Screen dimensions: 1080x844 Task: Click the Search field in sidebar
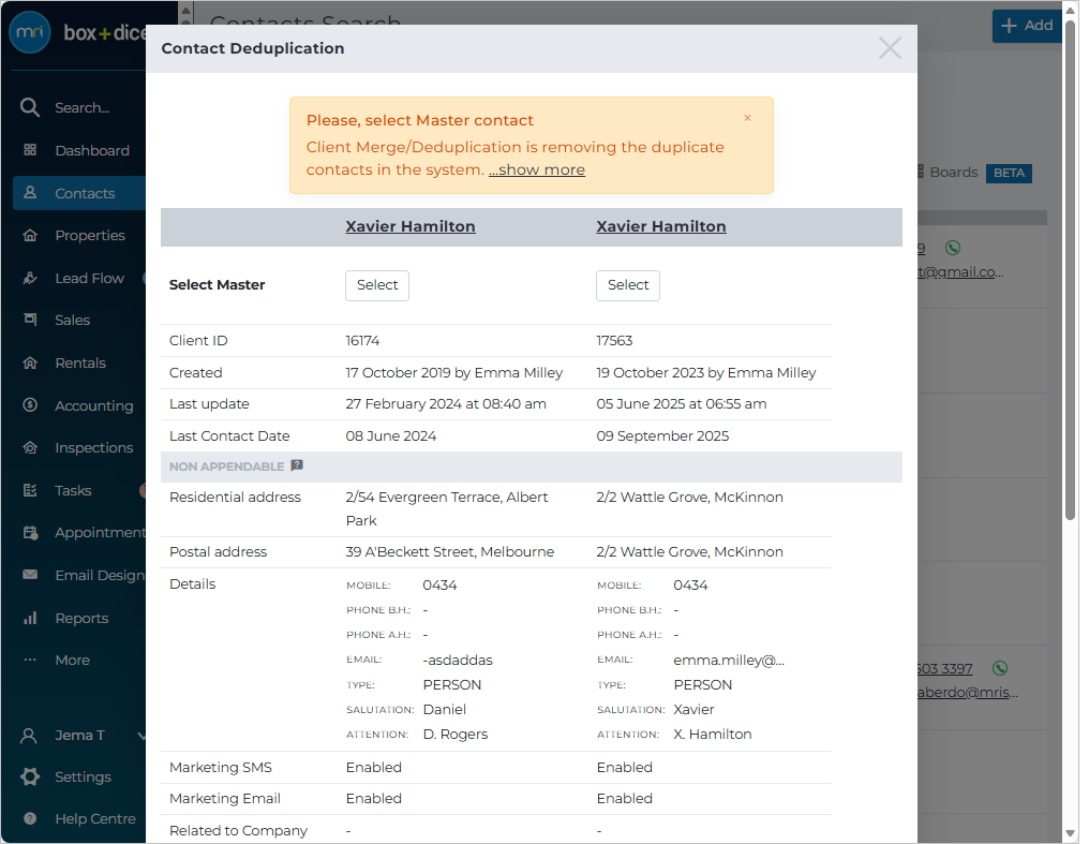(x=82, y=107)
